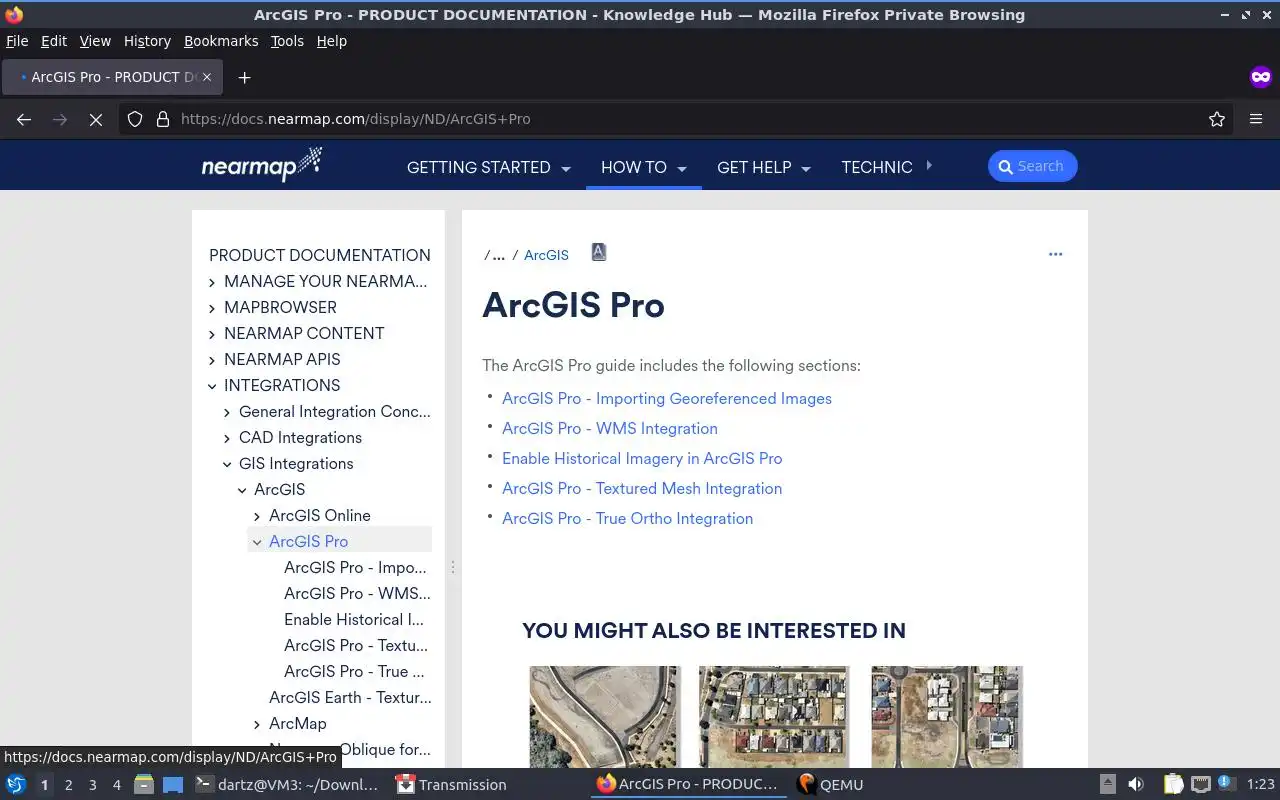Click the nearmap logo in the header
Image resolution: width=1280 pixels, height=800 pixels.
(261, 164)
